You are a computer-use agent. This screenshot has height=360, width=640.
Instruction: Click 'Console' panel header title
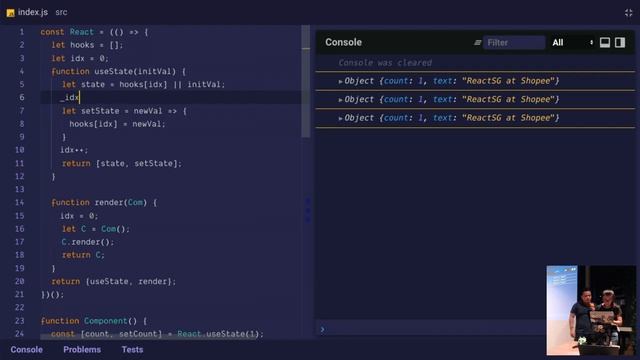tap(343, 42)
